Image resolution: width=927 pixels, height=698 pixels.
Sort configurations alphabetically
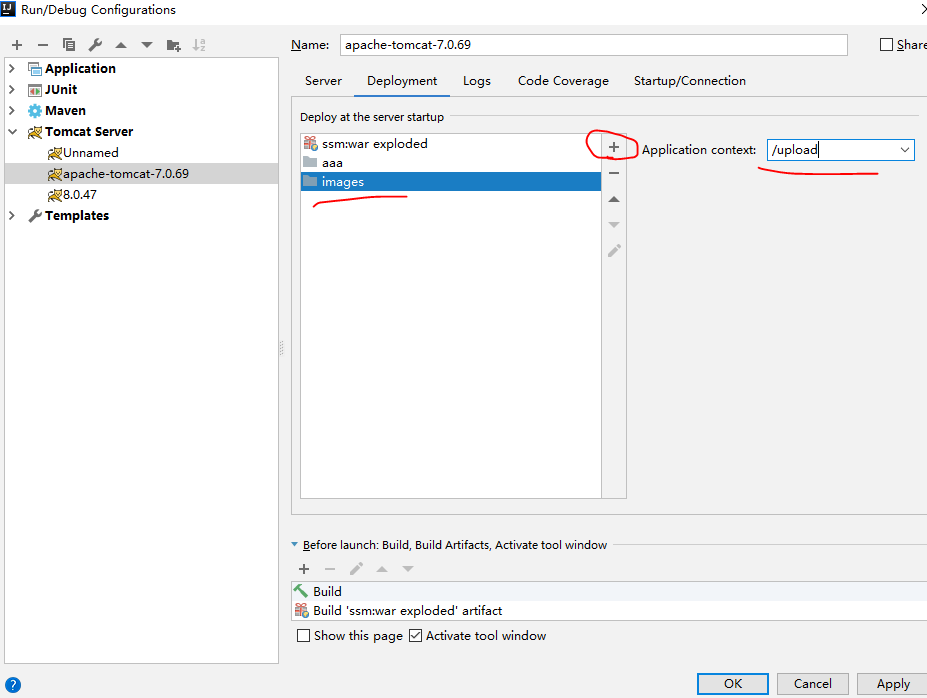[199, 45]
